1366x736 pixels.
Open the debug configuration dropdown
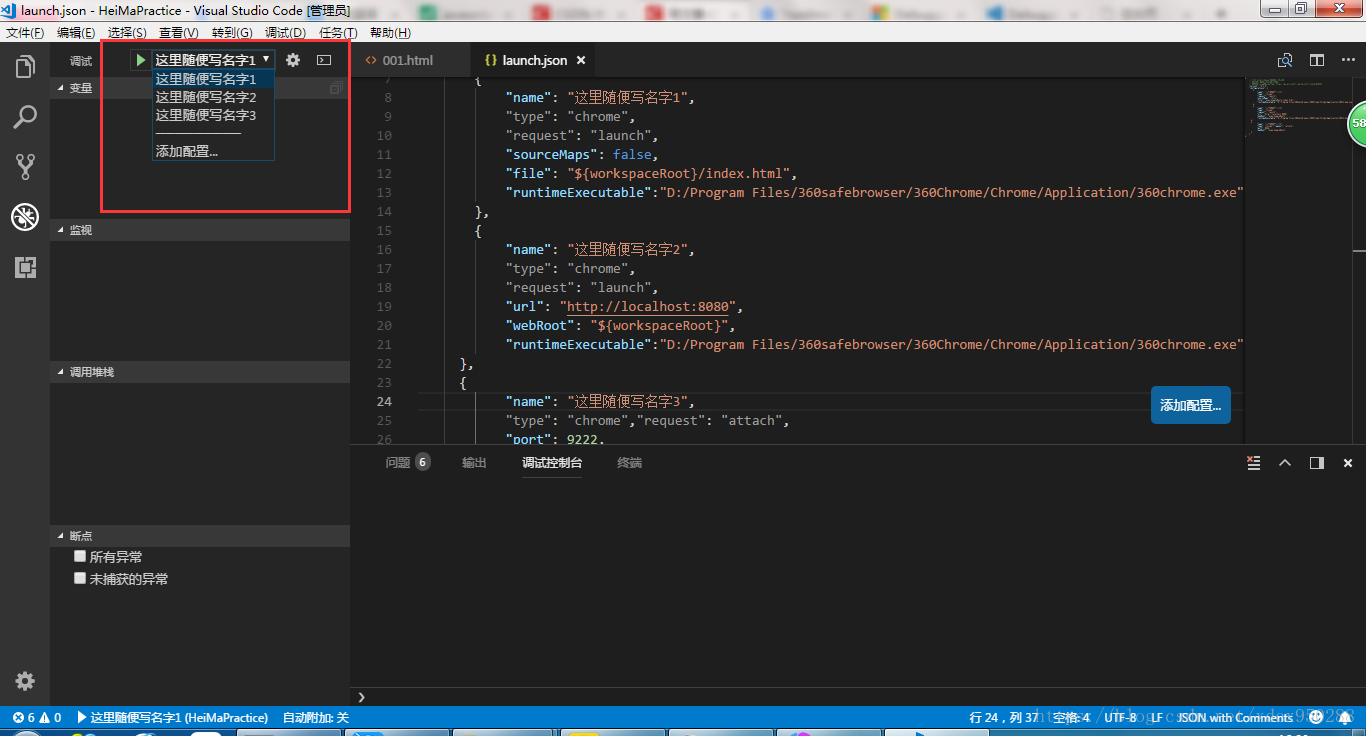tap(213, 60)
